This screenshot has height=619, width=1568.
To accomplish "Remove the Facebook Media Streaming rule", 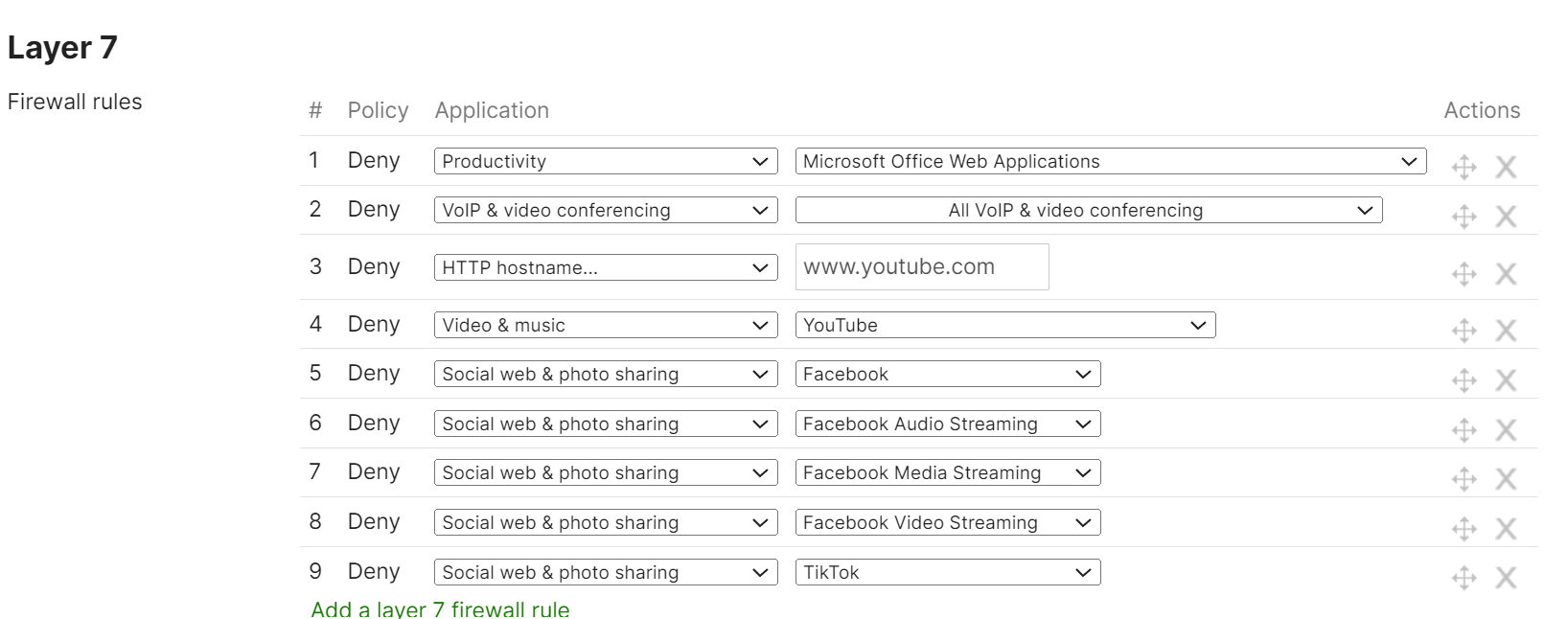I will [1506, 479].
